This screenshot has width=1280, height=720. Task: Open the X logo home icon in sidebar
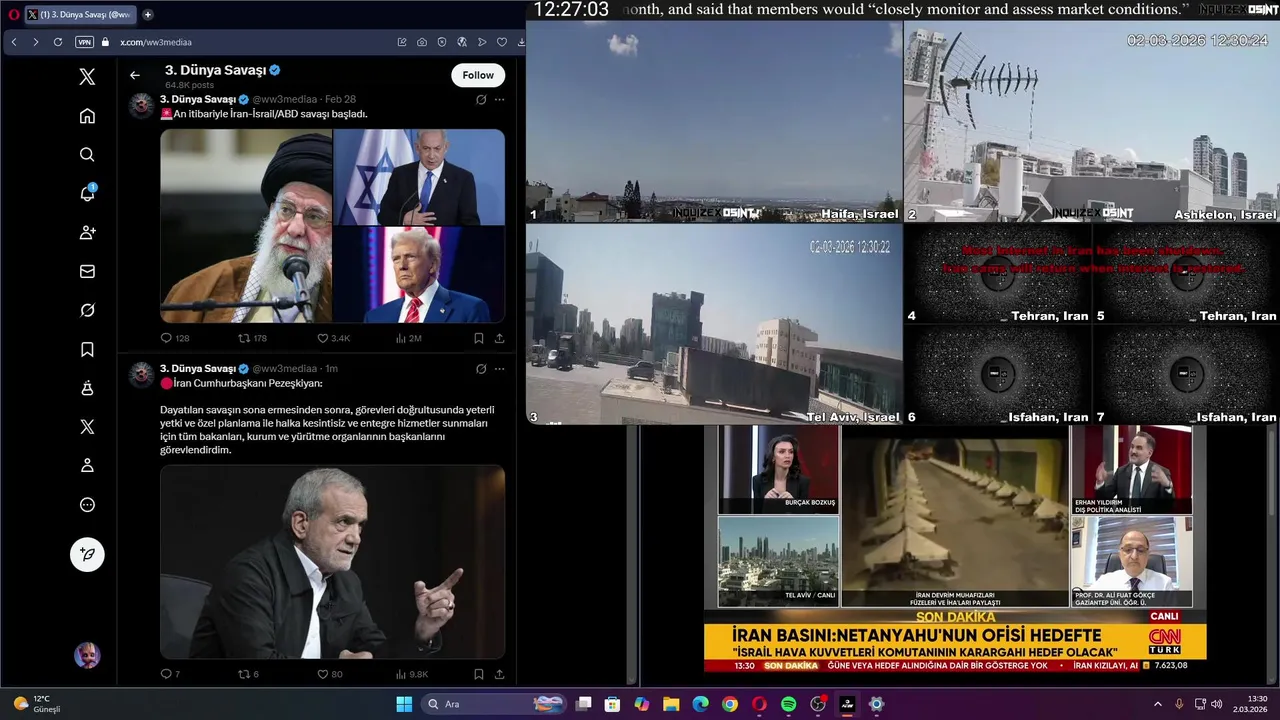(87, 77)
